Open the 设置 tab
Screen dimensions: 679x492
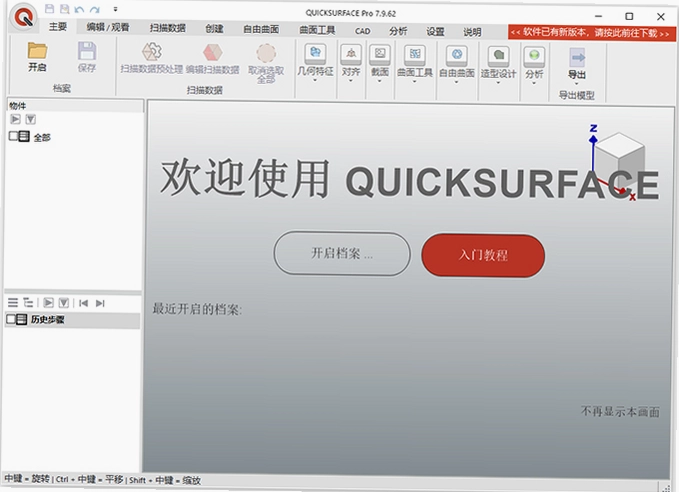435,32
